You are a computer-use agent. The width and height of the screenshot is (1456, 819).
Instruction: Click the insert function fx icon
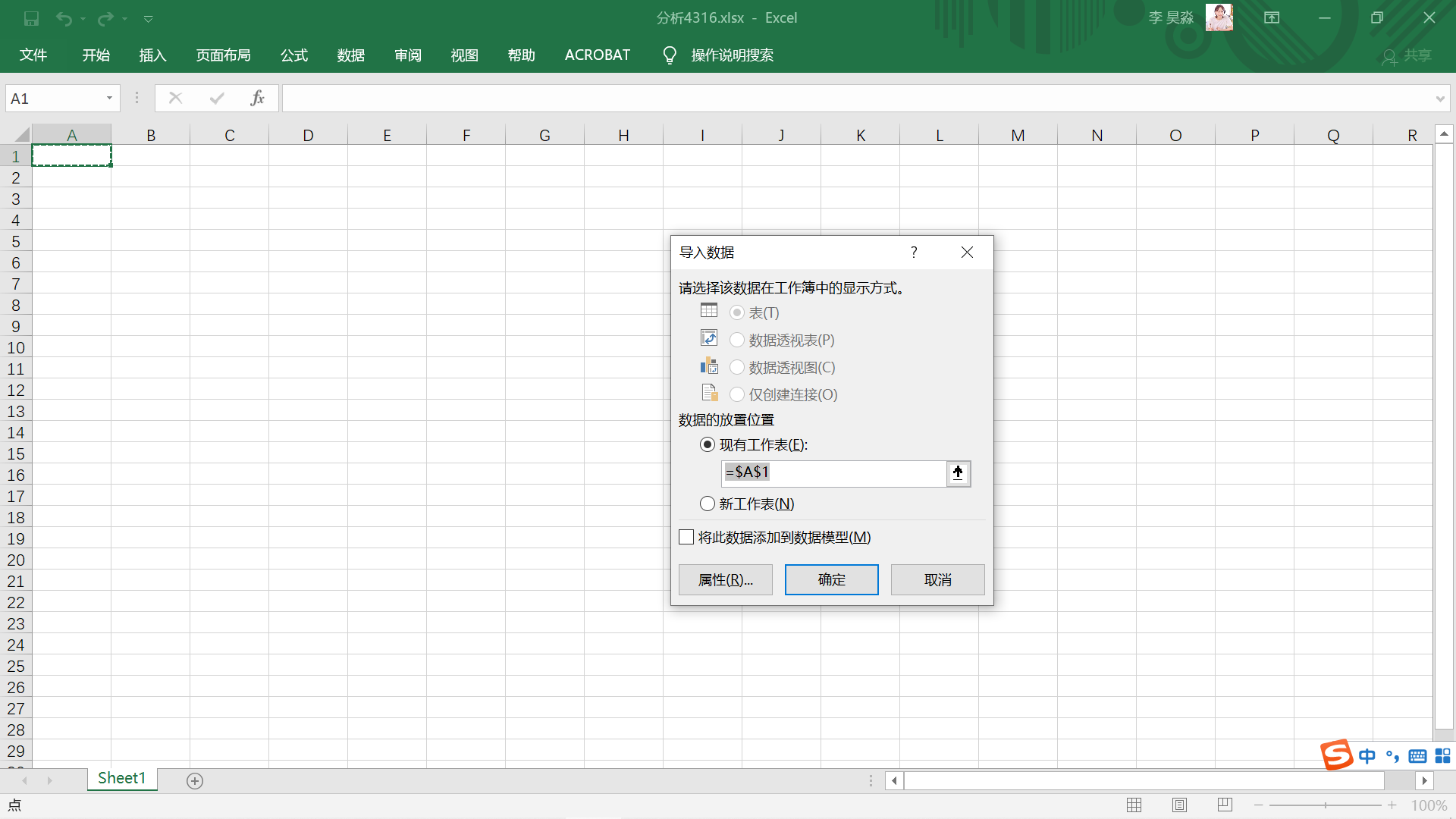coord(257,98)
